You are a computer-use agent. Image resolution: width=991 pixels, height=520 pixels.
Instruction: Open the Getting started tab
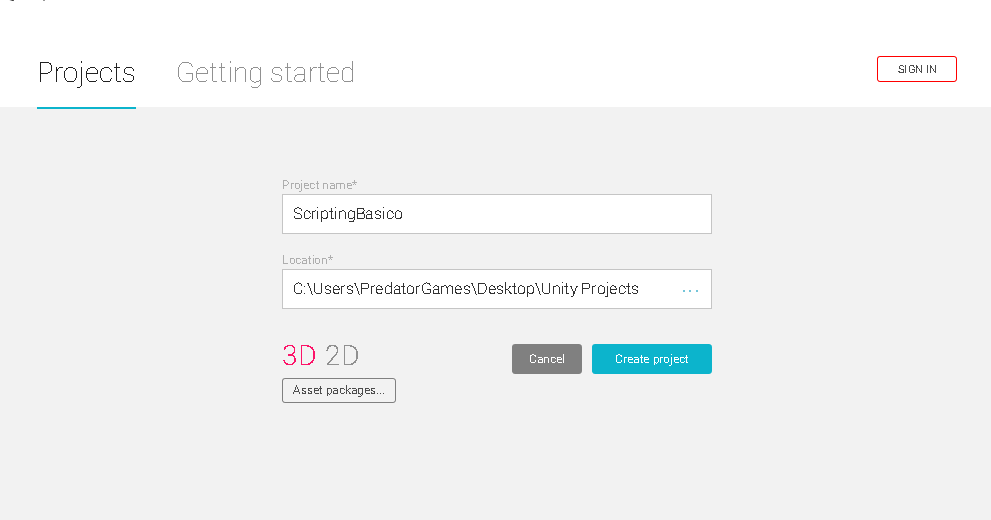[x=265, y=73]
